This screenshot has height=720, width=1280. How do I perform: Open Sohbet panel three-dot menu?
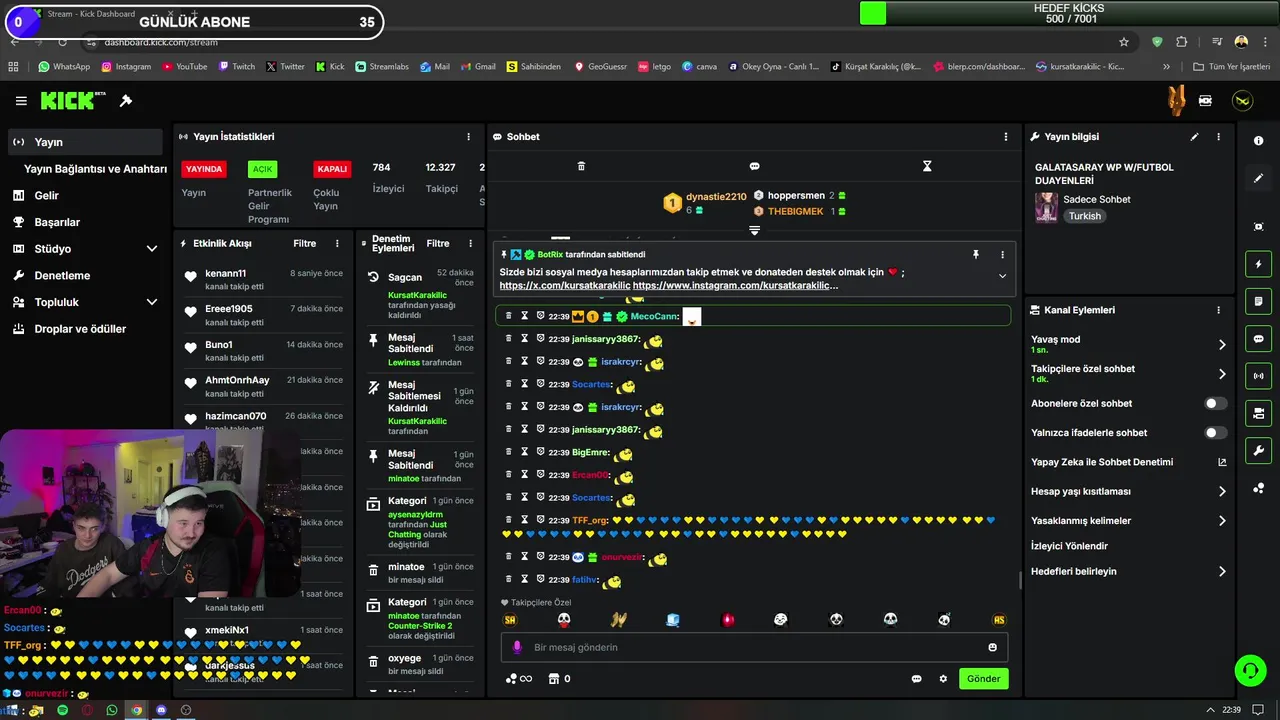1006,137
